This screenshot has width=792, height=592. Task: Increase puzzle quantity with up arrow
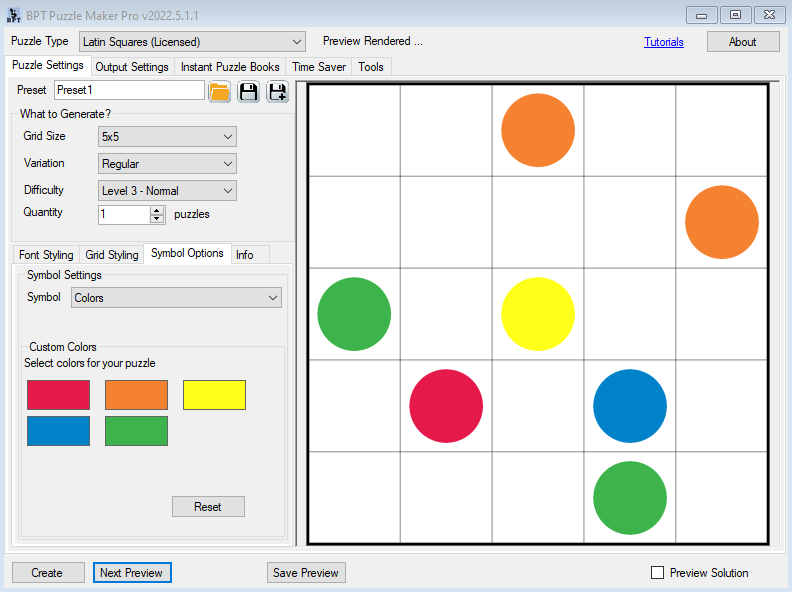[156, 210]
